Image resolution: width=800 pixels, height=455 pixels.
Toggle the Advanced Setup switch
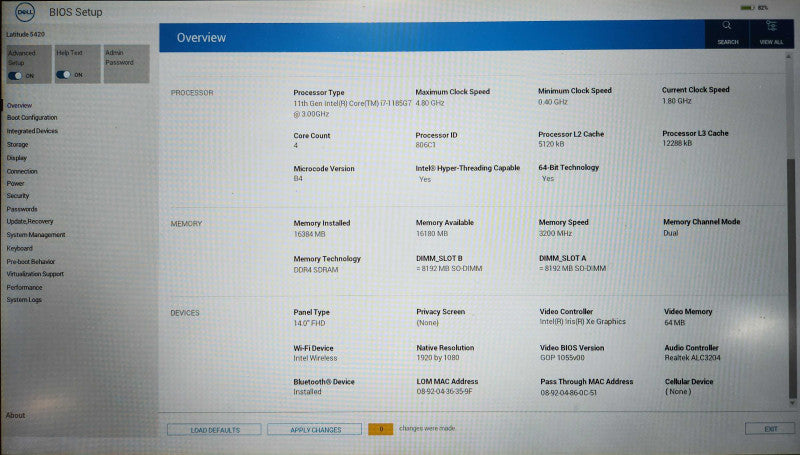tap(15, 75)
